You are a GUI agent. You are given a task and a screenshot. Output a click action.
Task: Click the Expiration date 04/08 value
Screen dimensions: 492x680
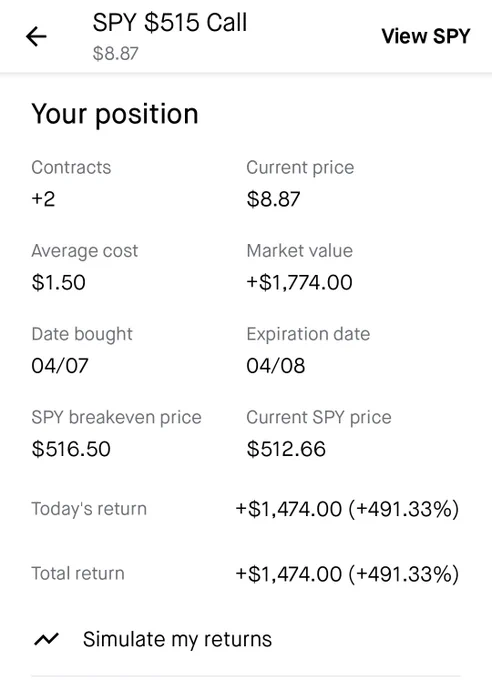(276, 366)
